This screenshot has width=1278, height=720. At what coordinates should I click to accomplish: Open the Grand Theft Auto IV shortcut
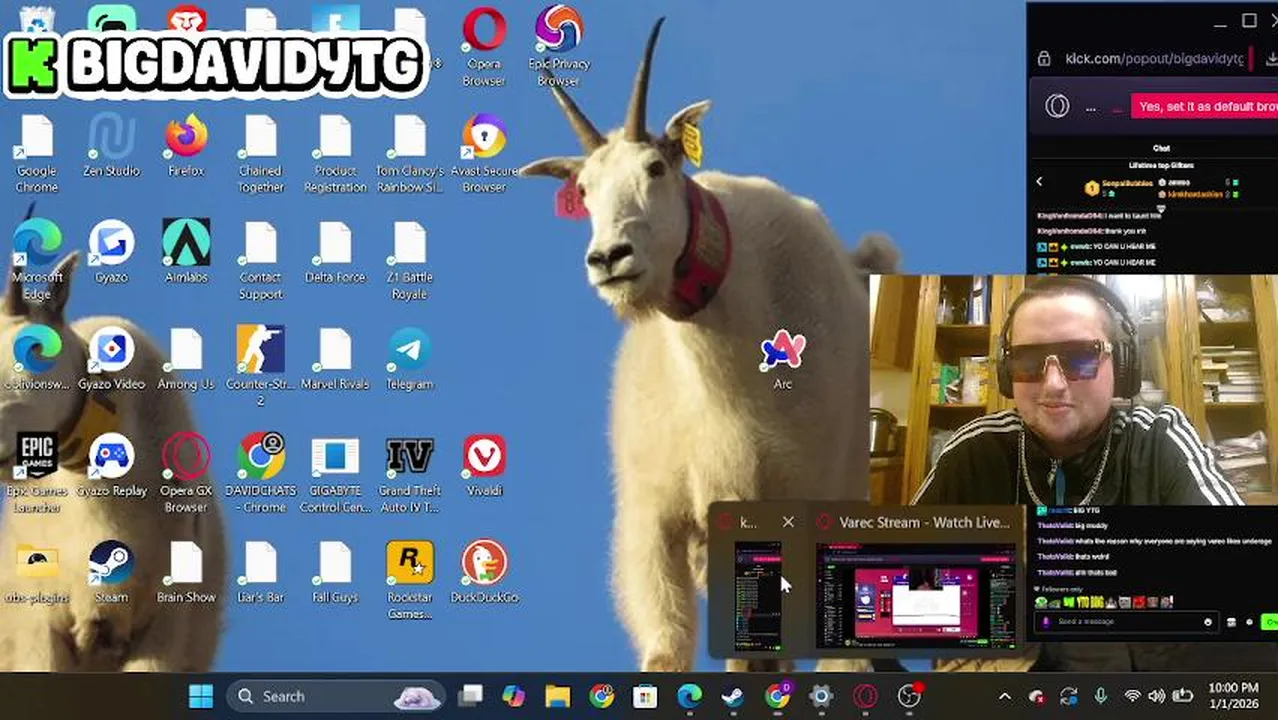tap(410, 473)
